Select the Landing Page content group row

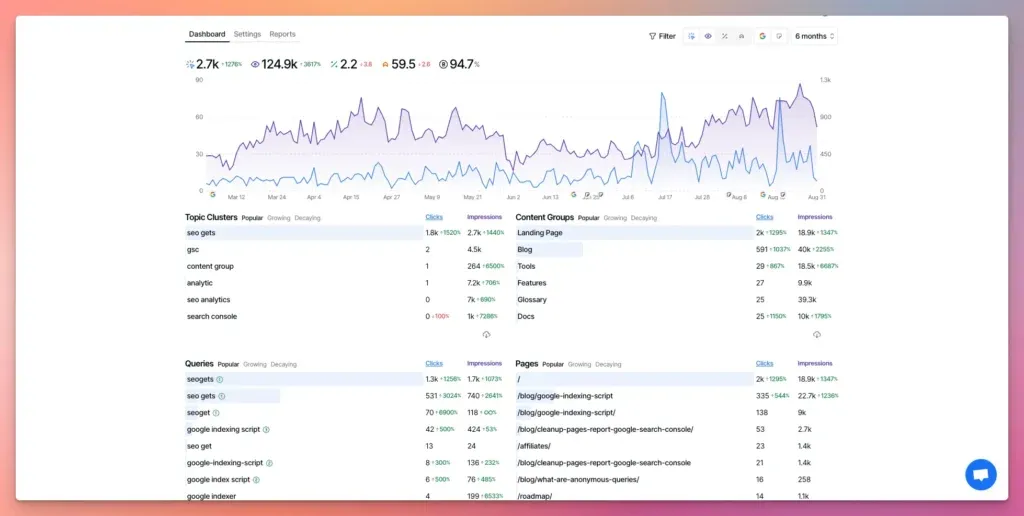click(x=540, y=233)
